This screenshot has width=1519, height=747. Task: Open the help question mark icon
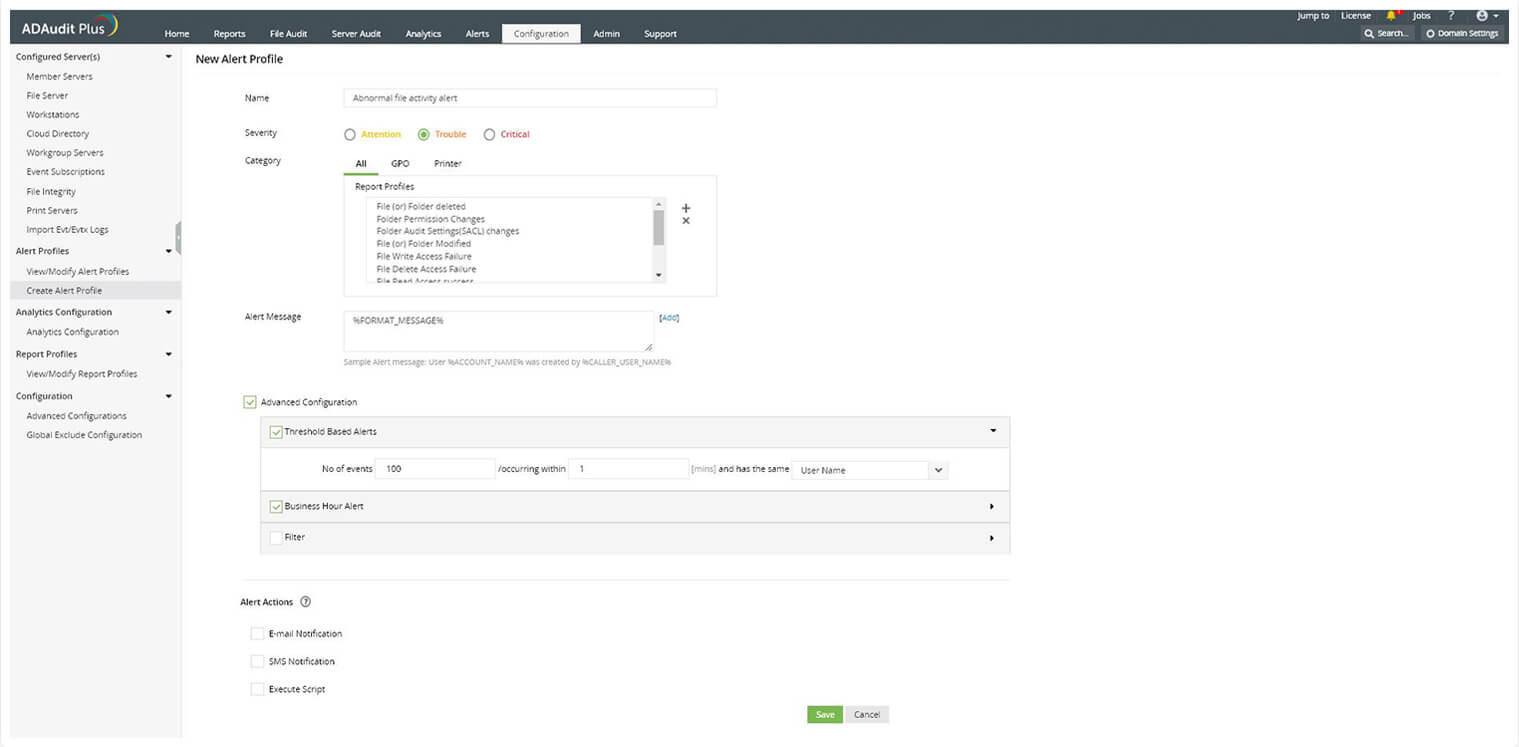(1451, 16)
